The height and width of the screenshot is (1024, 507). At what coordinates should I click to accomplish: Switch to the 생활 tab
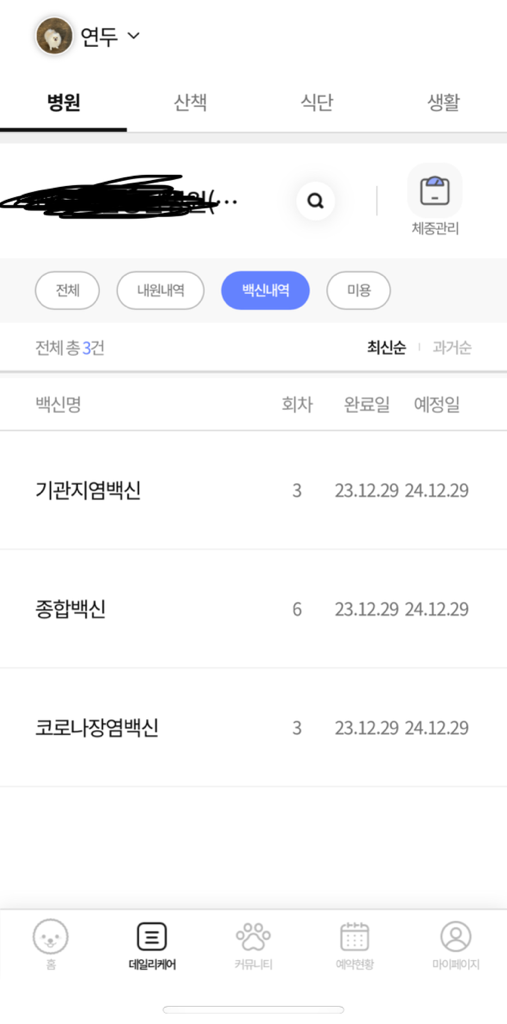click(444, 103)
